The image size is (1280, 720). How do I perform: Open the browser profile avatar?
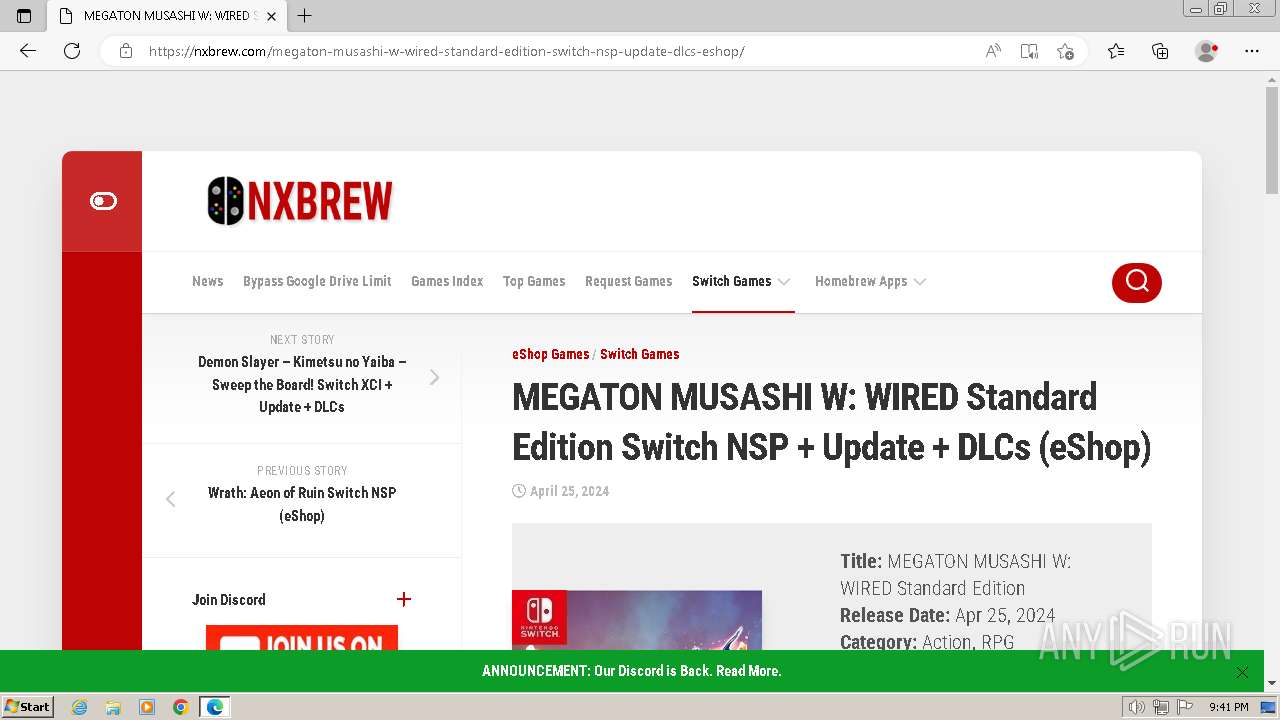click(x=1207, y=51)
